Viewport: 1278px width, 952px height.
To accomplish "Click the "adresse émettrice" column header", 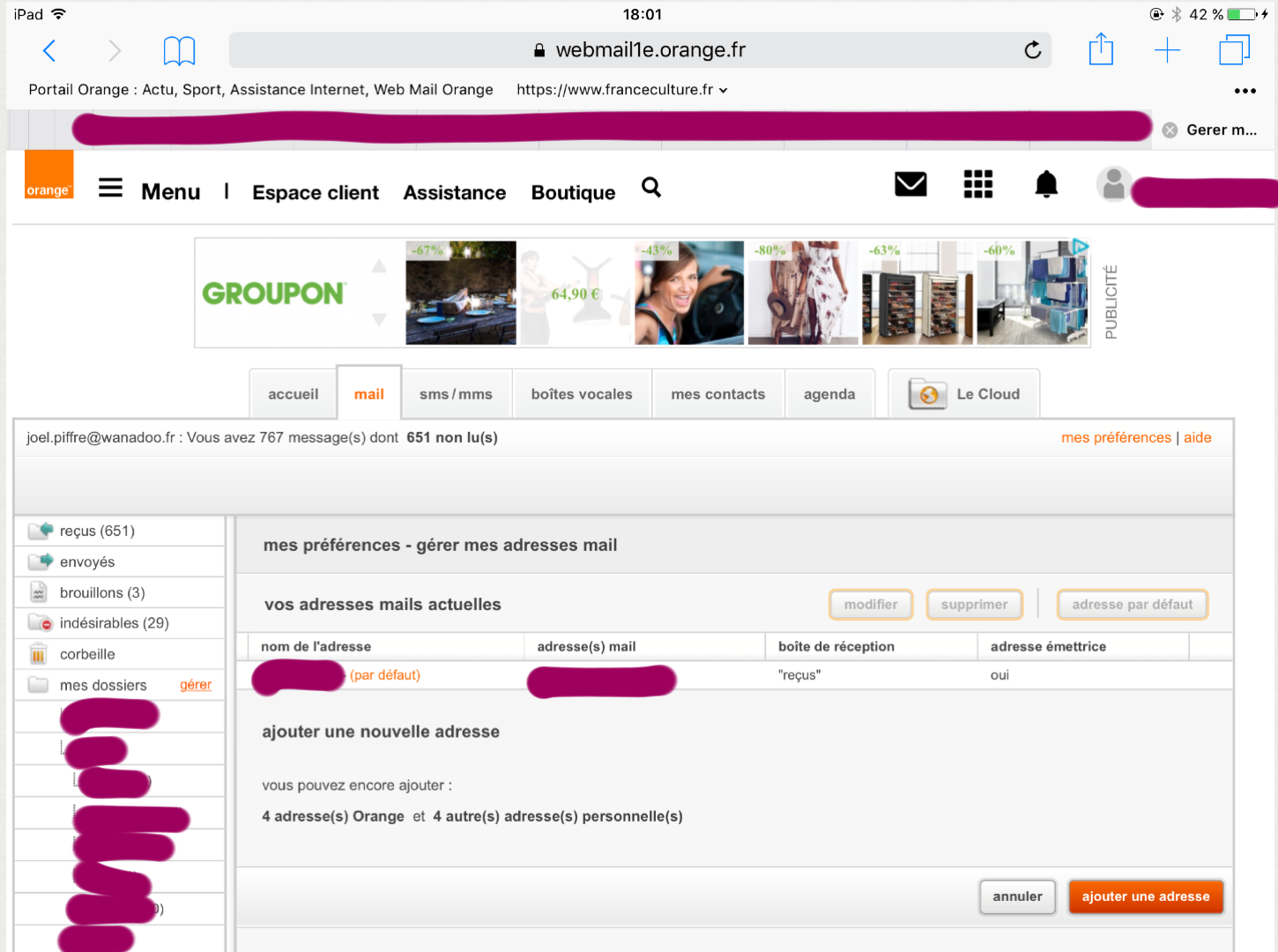I will pos(1048,647).
